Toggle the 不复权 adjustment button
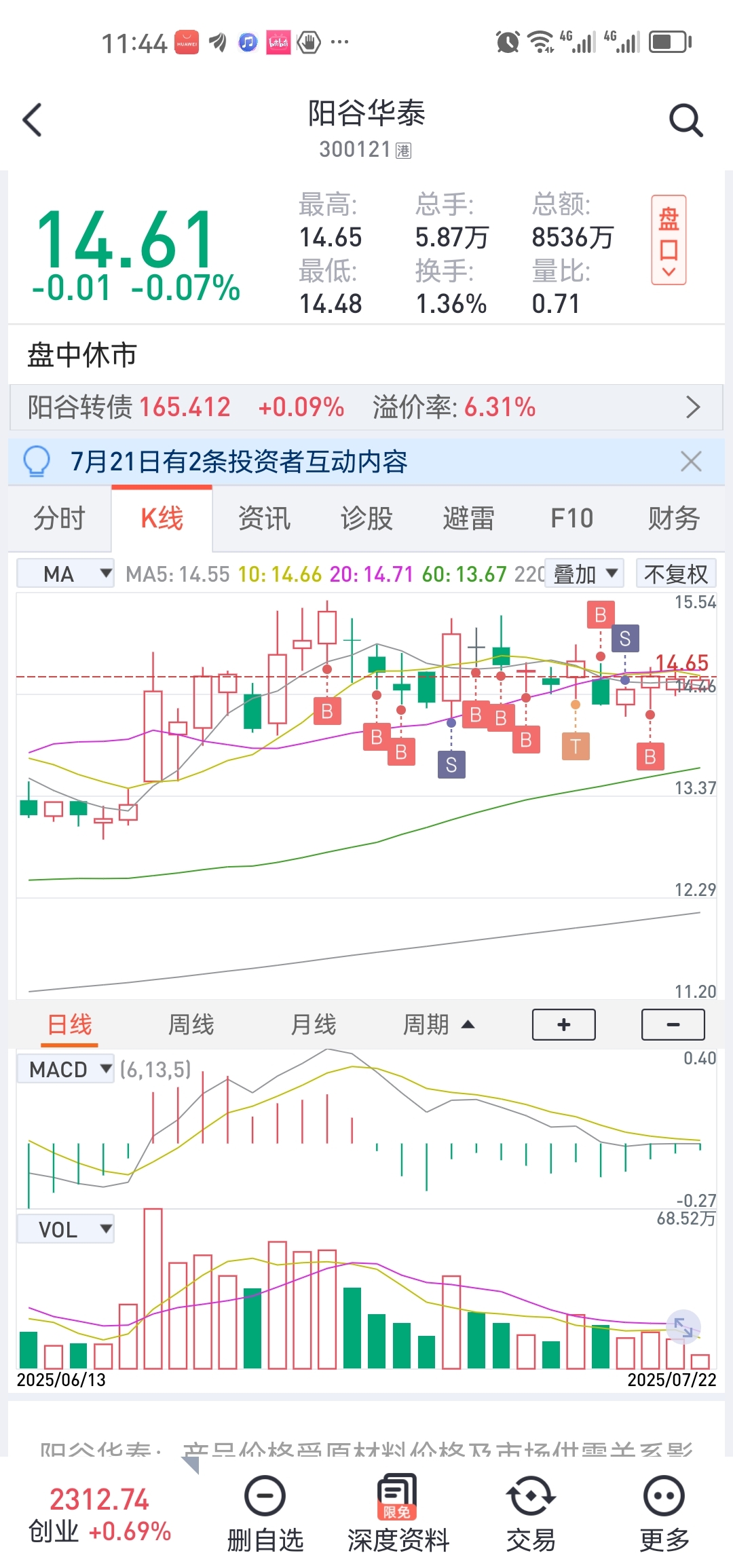Image resolution: width=733 pixels, height=1568 pixels. tap(675, 574)
